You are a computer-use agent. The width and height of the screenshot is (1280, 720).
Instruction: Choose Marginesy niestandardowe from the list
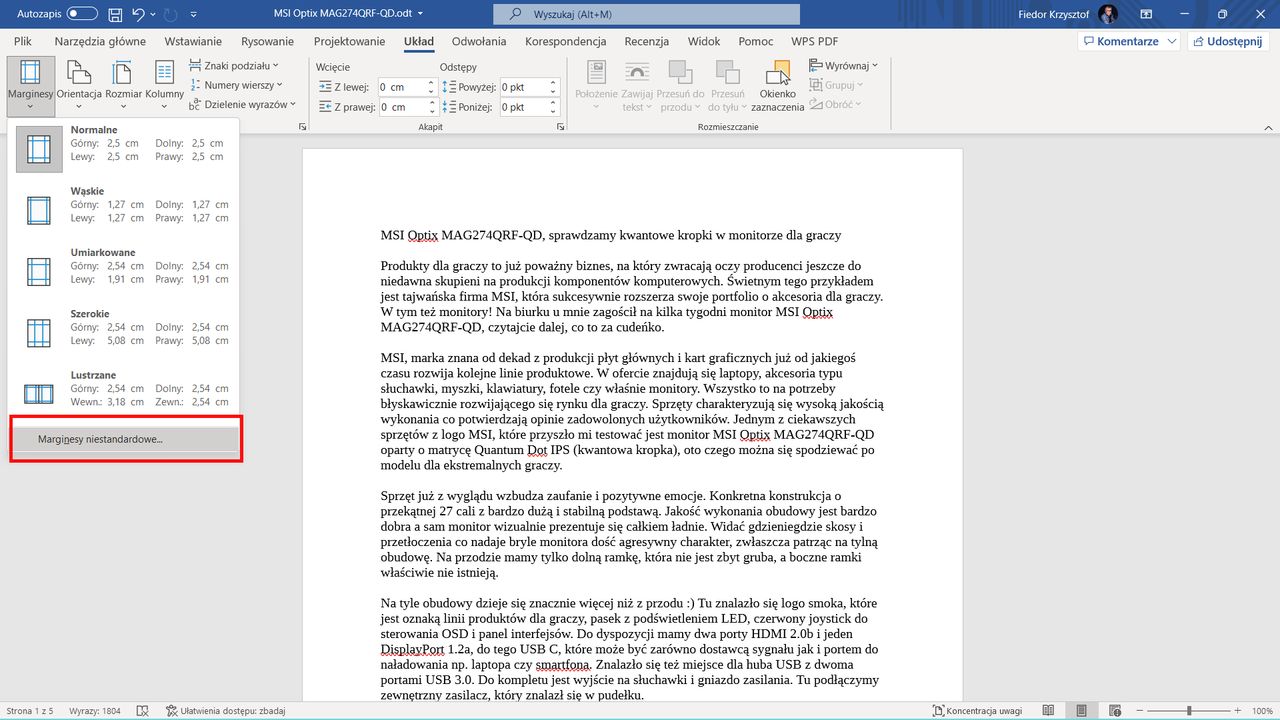point(100,438)
